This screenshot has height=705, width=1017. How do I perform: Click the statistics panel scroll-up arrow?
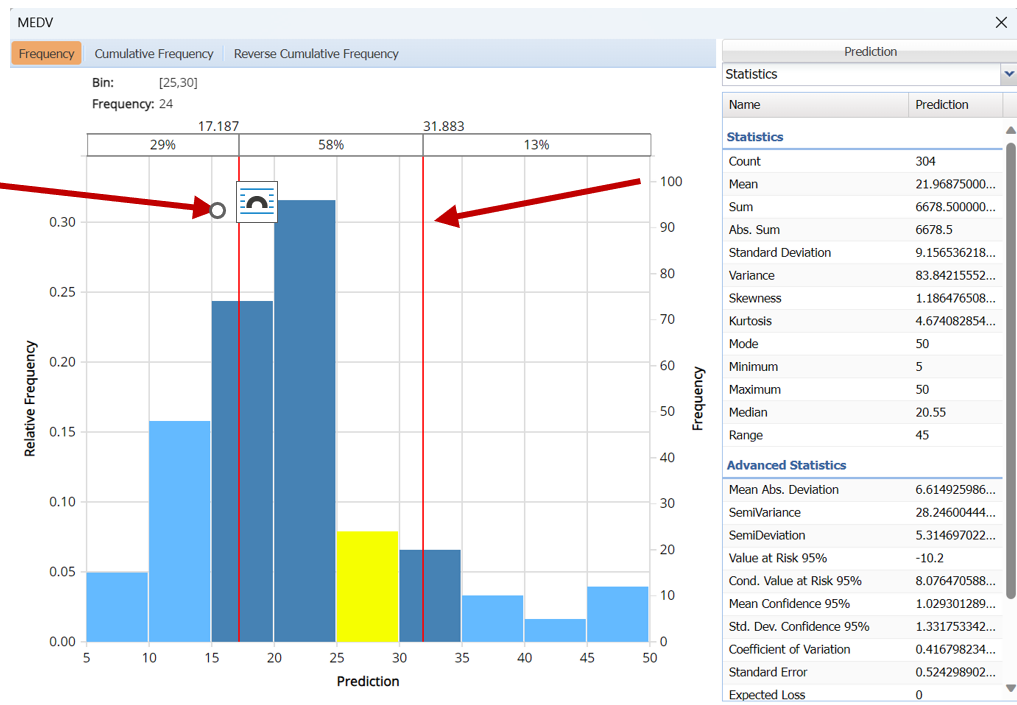pos(1010,131)
